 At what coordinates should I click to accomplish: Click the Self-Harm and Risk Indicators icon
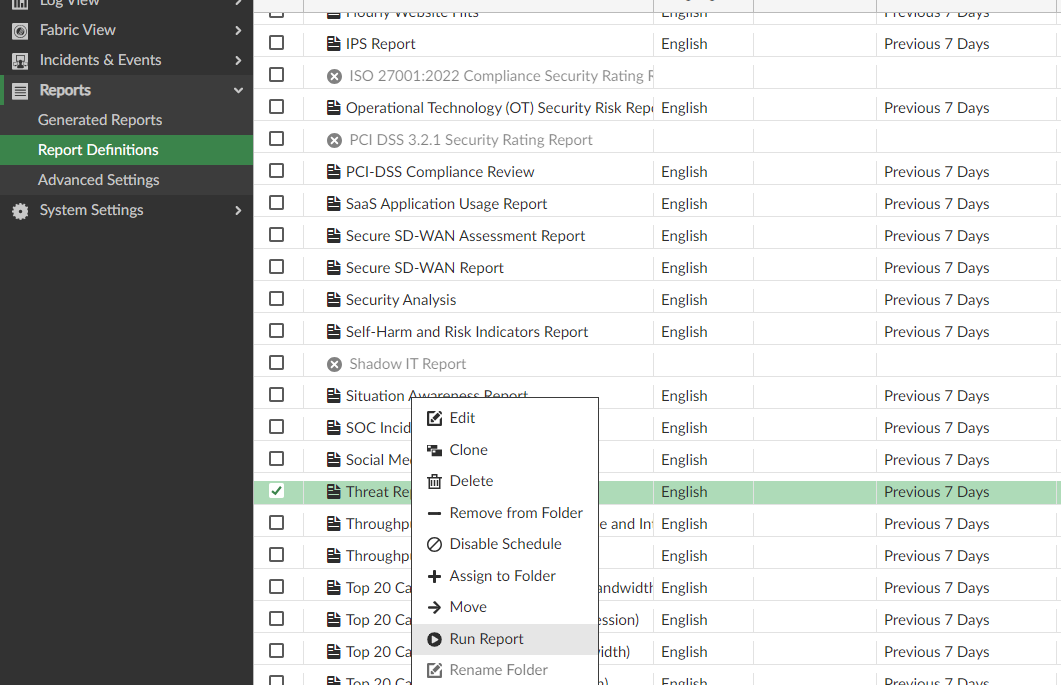[334, 332]
